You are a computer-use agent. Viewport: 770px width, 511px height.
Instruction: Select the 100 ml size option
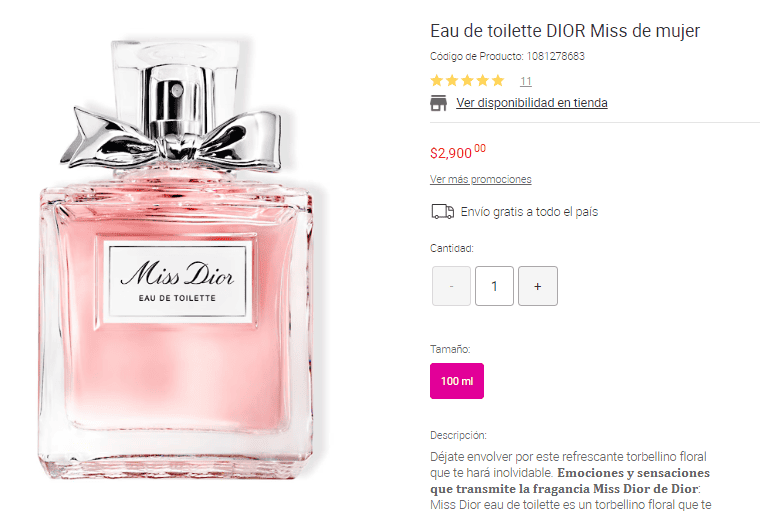pos(457,381)
